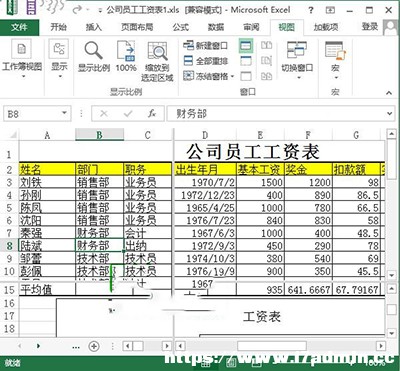Screen dimensions: 400x371
Task: Open the Customize Quick Access Toolbar dropdown
Action: pos(100,11)
